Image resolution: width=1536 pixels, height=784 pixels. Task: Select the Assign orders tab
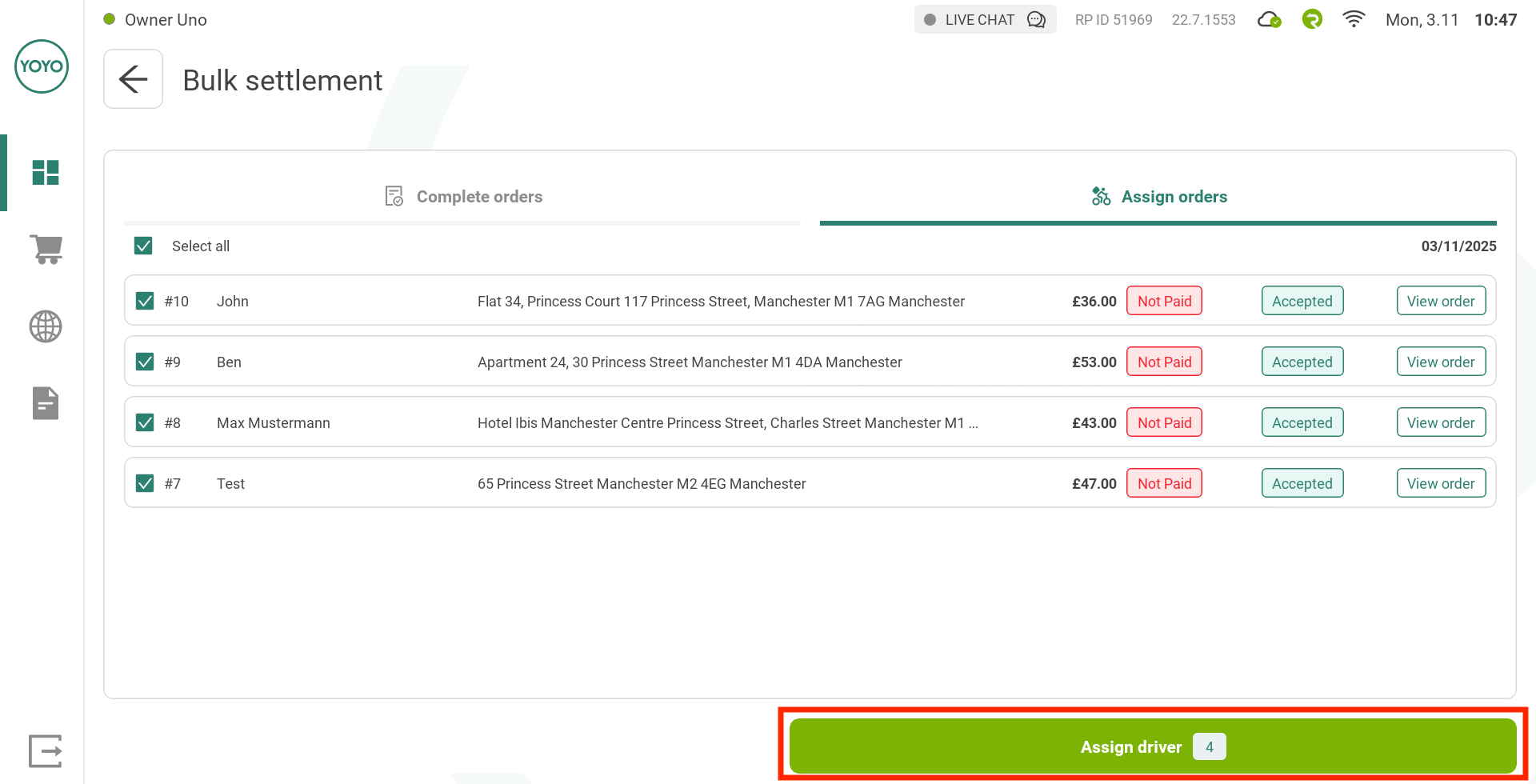click(x=1158, y=197)
